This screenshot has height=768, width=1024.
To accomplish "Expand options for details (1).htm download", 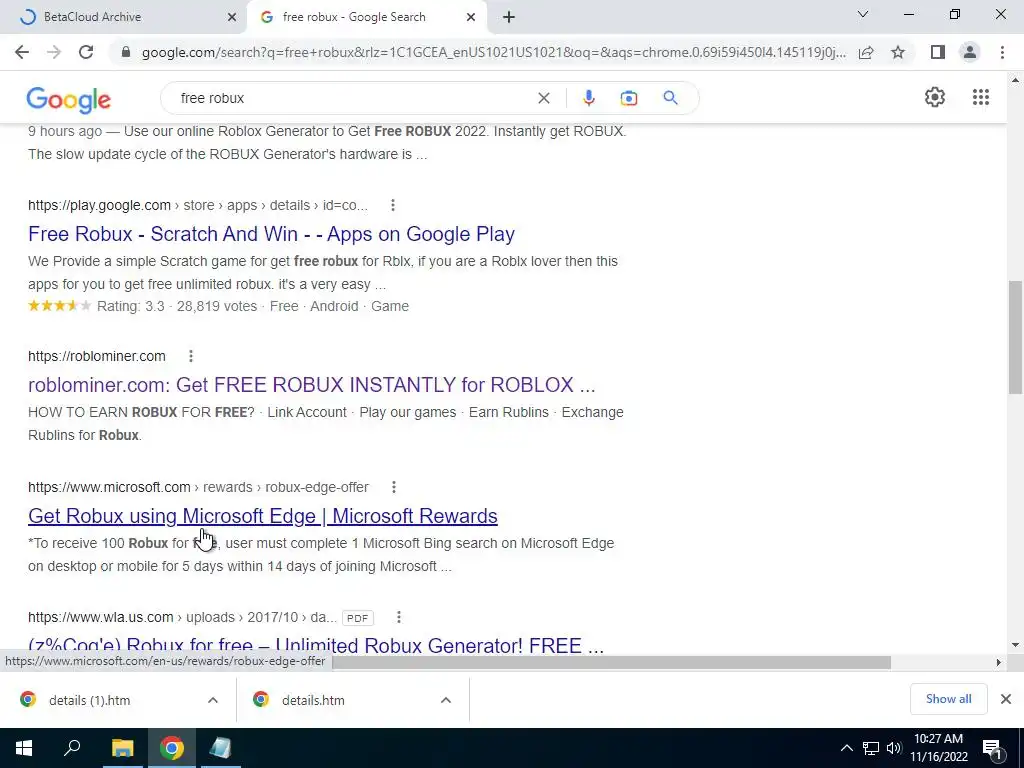I will tap(213, 700).
